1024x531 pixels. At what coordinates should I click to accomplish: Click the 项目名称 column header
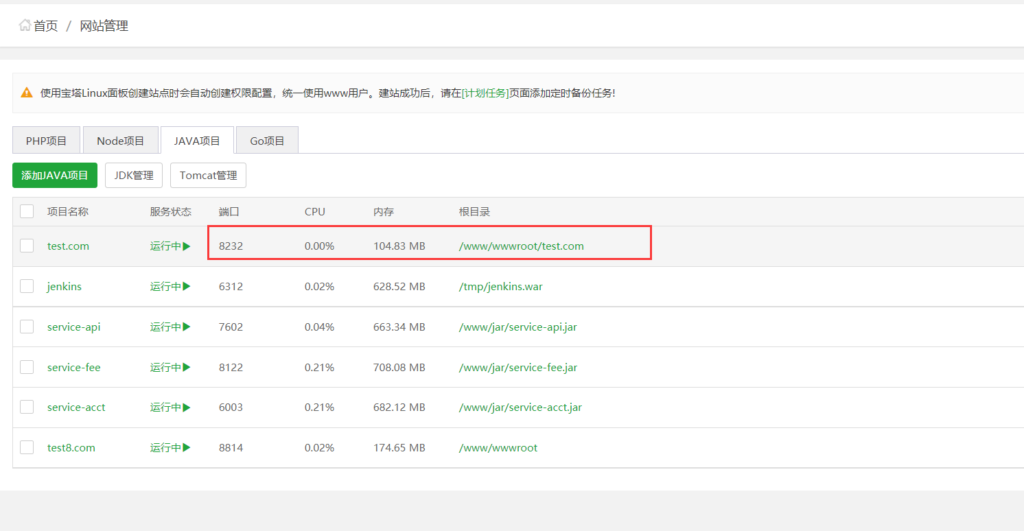coord(68,212)
